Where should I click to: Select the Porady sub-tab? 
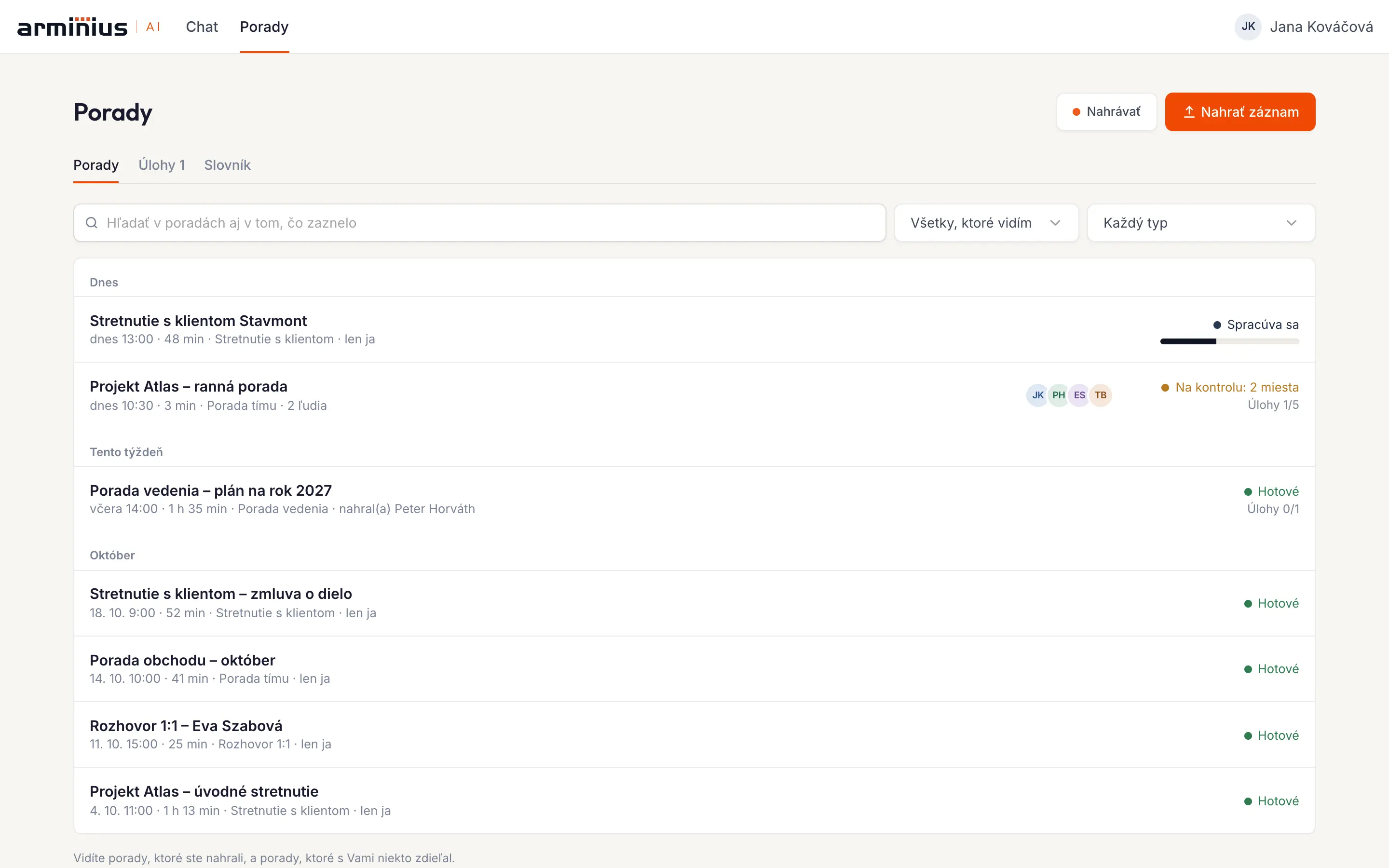point(96,165)
